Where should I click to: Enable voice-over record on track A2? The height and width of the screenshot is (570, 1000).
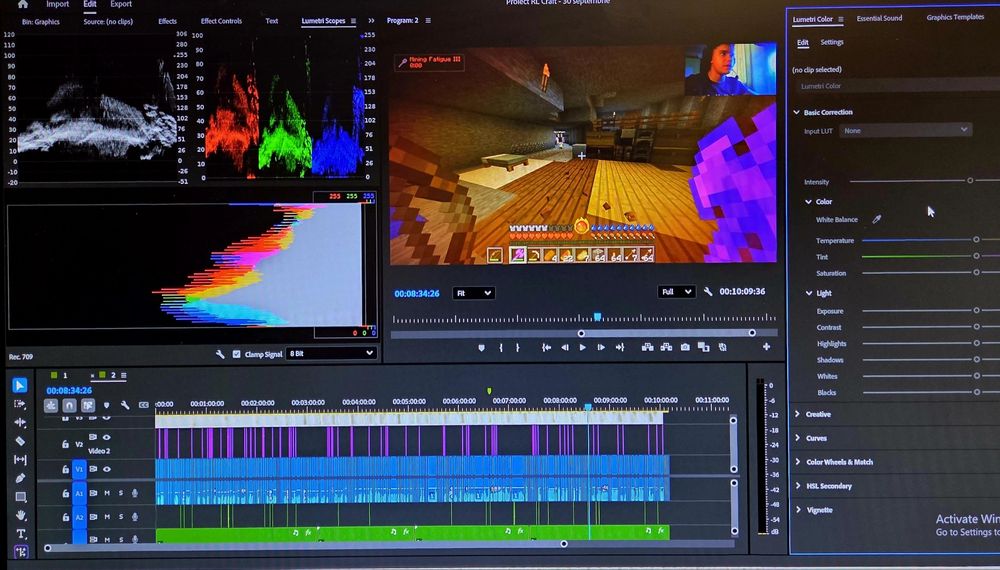click(x=135, y=516)
